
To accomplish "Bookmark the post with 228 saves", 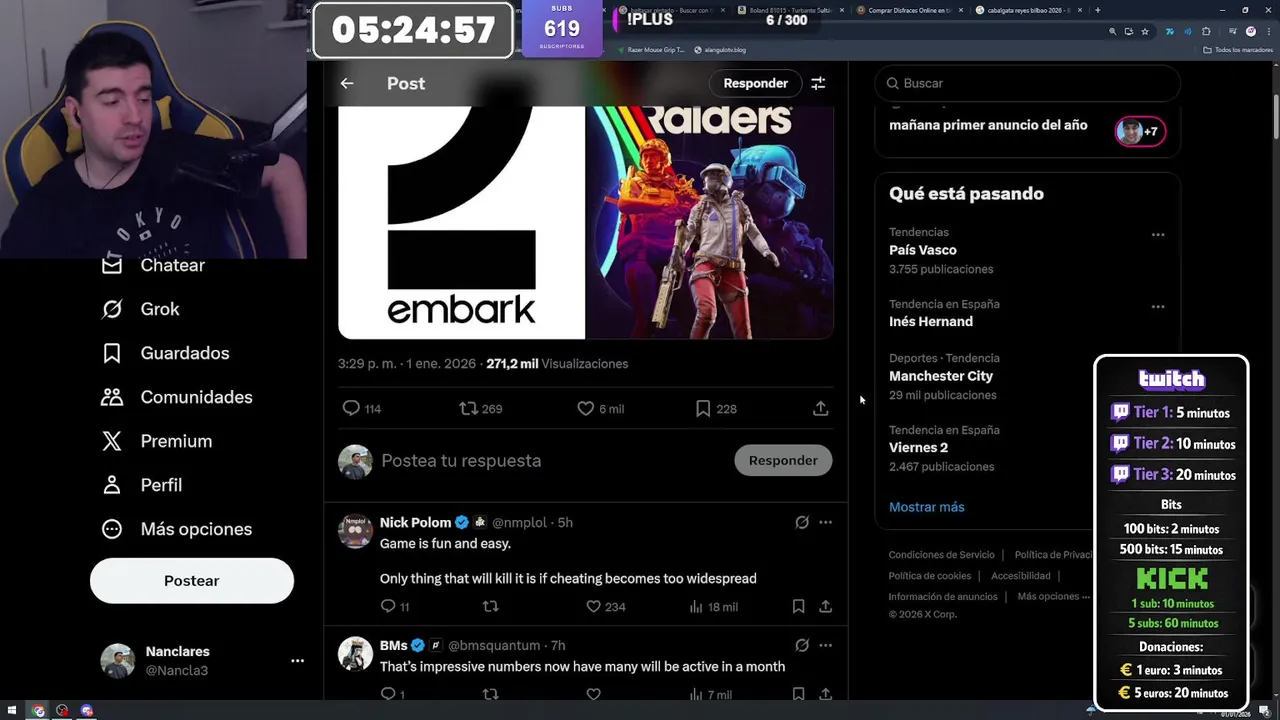I will pyautogui.click(x=703, y=408).
